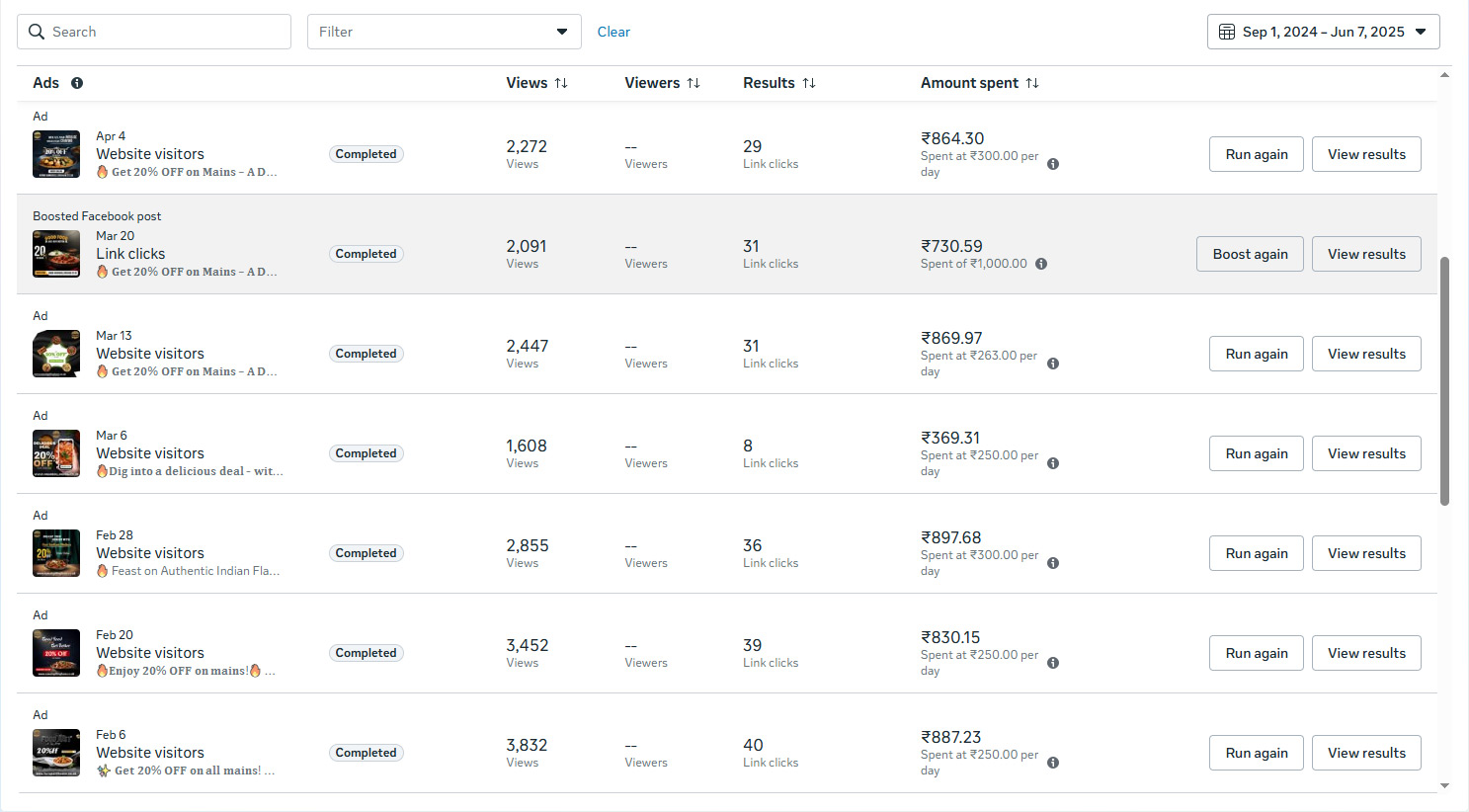Click the calendar icon in date range picker
Screen dimensions: 1469x812
click(1227, 32)
